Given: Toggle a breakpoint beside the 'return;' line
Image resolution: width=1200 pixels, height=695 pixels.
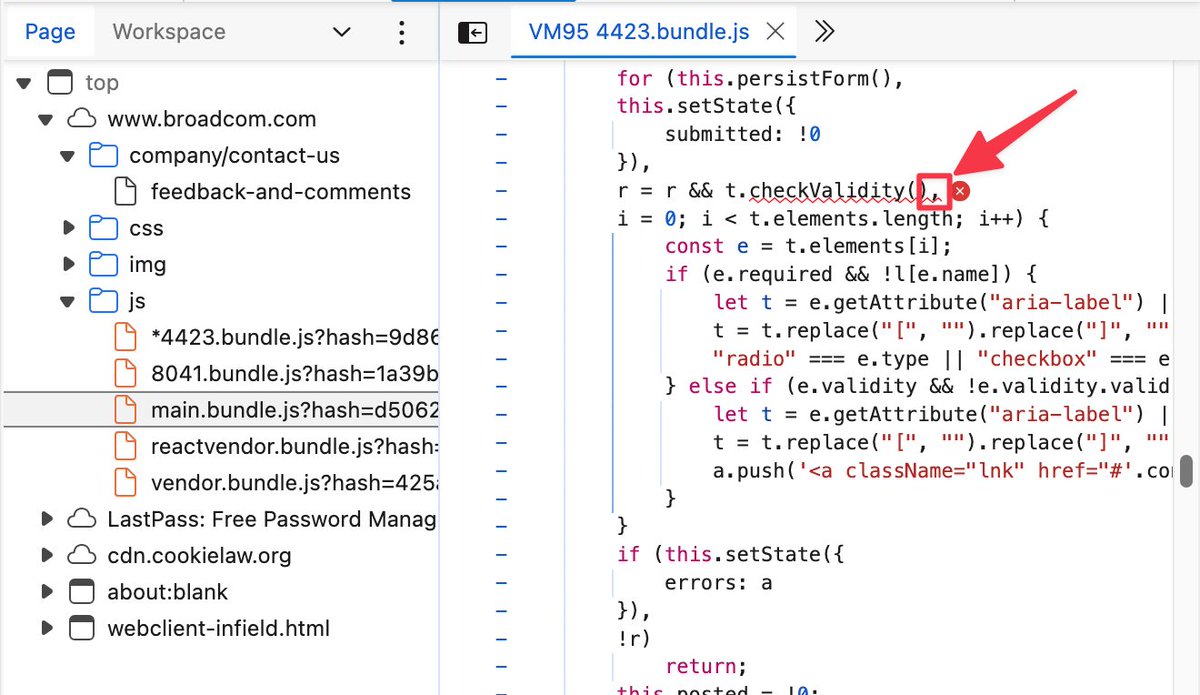Looking at the screenshot, I should pos(500,666).
